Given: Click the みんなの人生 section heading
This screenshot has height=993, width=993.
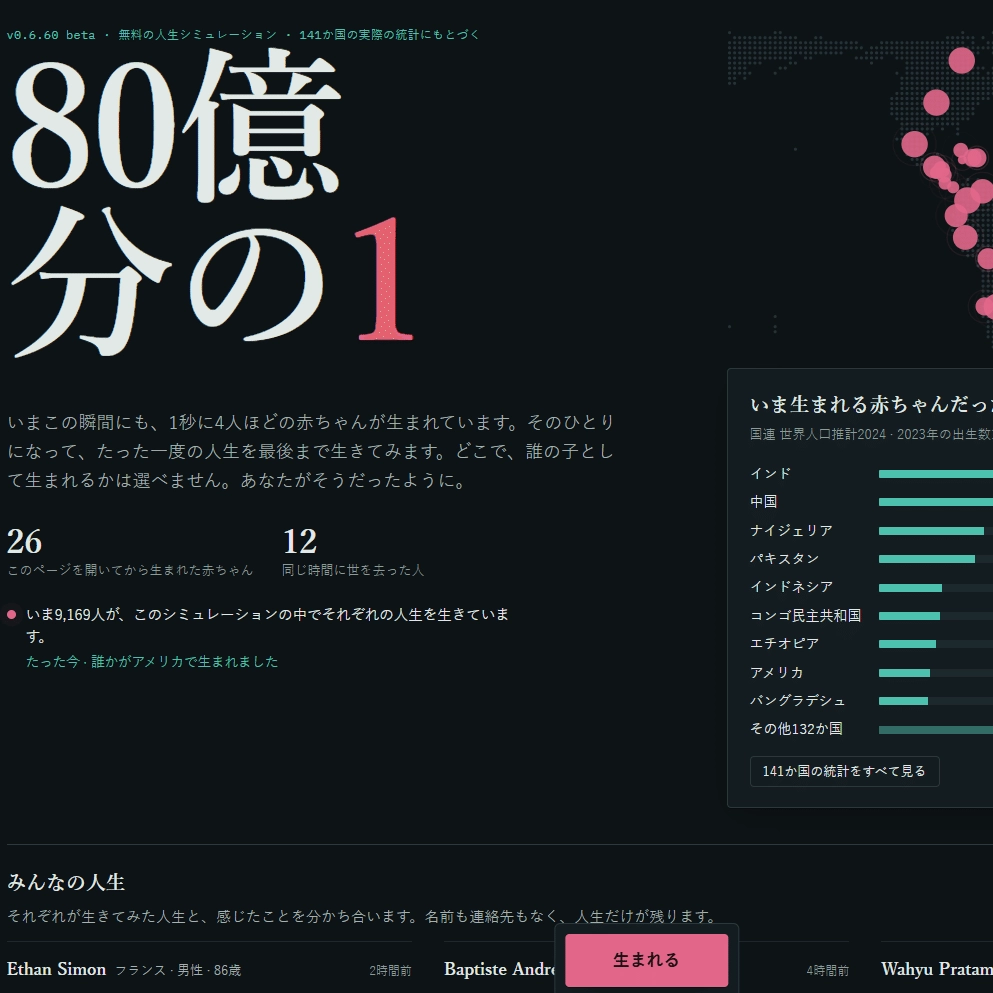Looking at the screenshot, I should [66, 882].
